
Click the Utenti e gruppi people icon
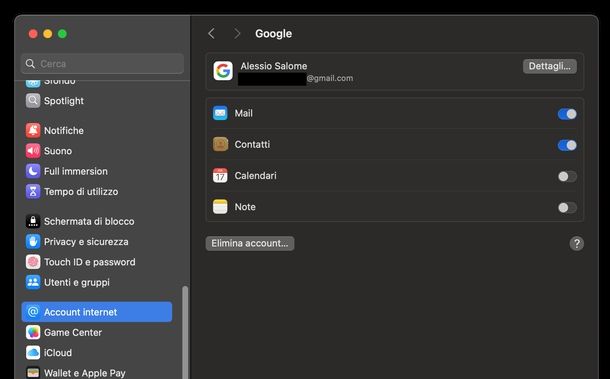[x=33, y=282]
